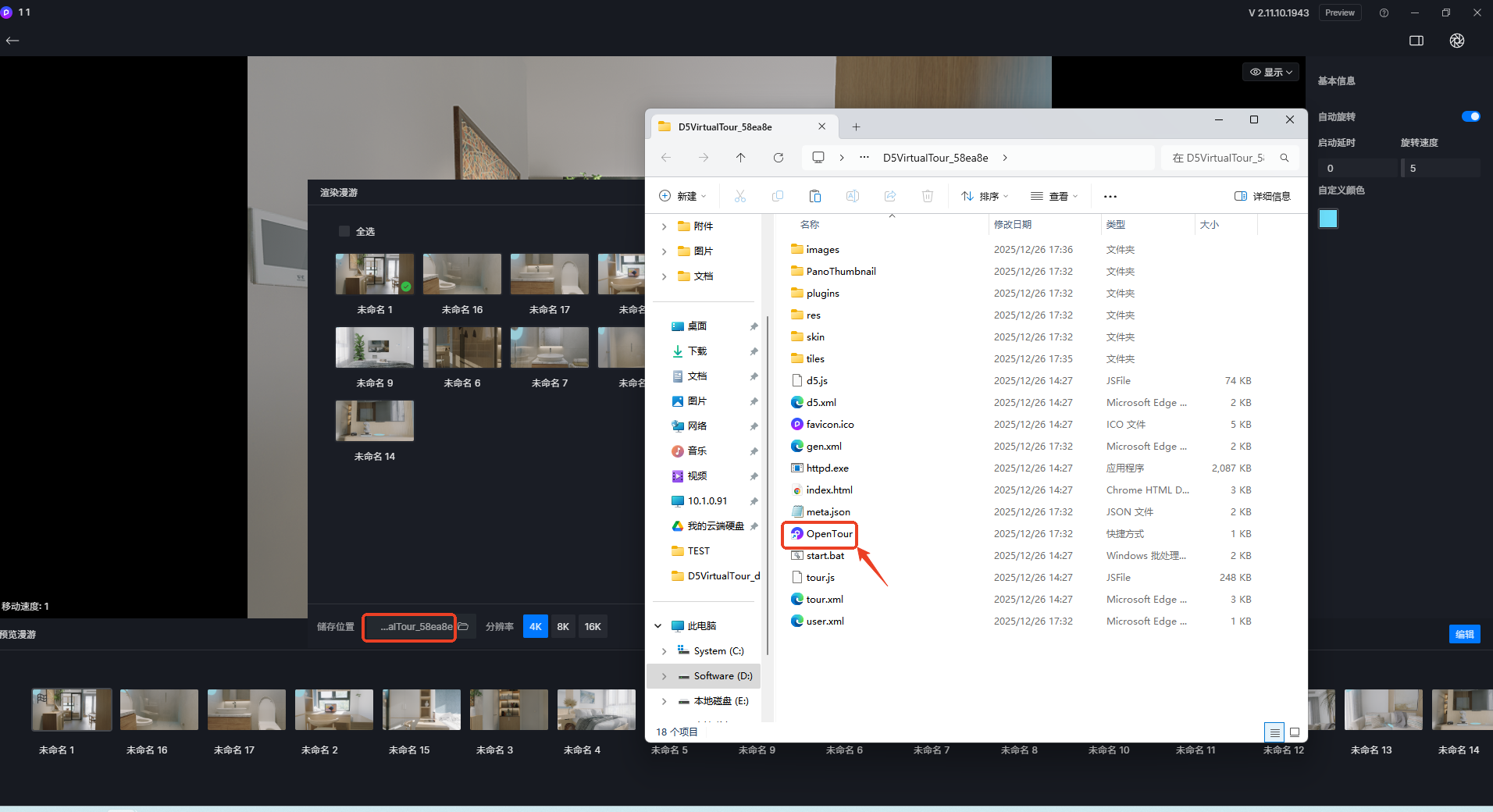Expand 本地磁盘 (E:) drive node
Viewport: 1493px width, 812px height.
(665, 701)
